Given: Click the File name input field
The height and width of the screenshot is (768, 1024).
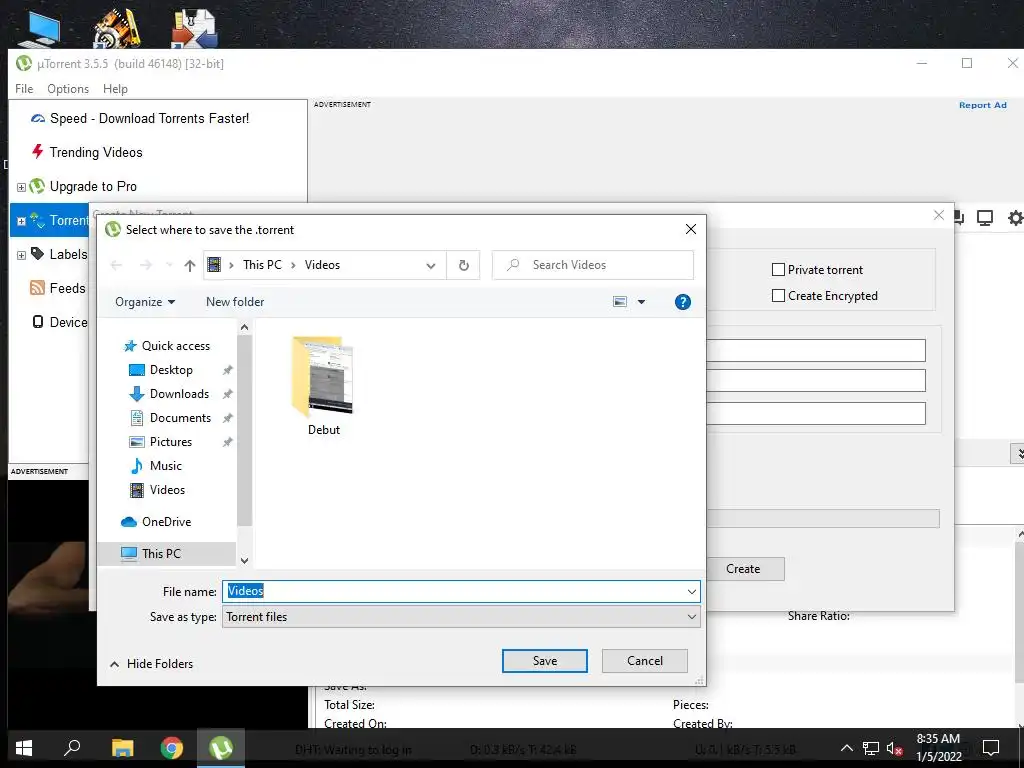Looking at the screenshot, I should coord(452,592).
